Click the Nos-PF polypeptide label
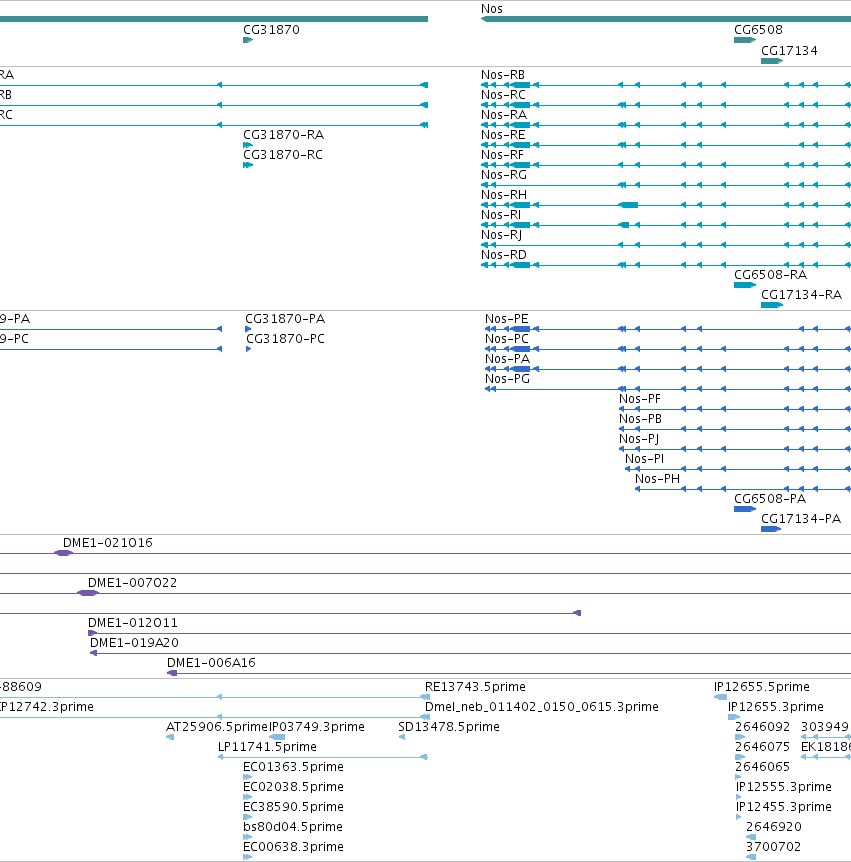 click(x=640, y=399)
